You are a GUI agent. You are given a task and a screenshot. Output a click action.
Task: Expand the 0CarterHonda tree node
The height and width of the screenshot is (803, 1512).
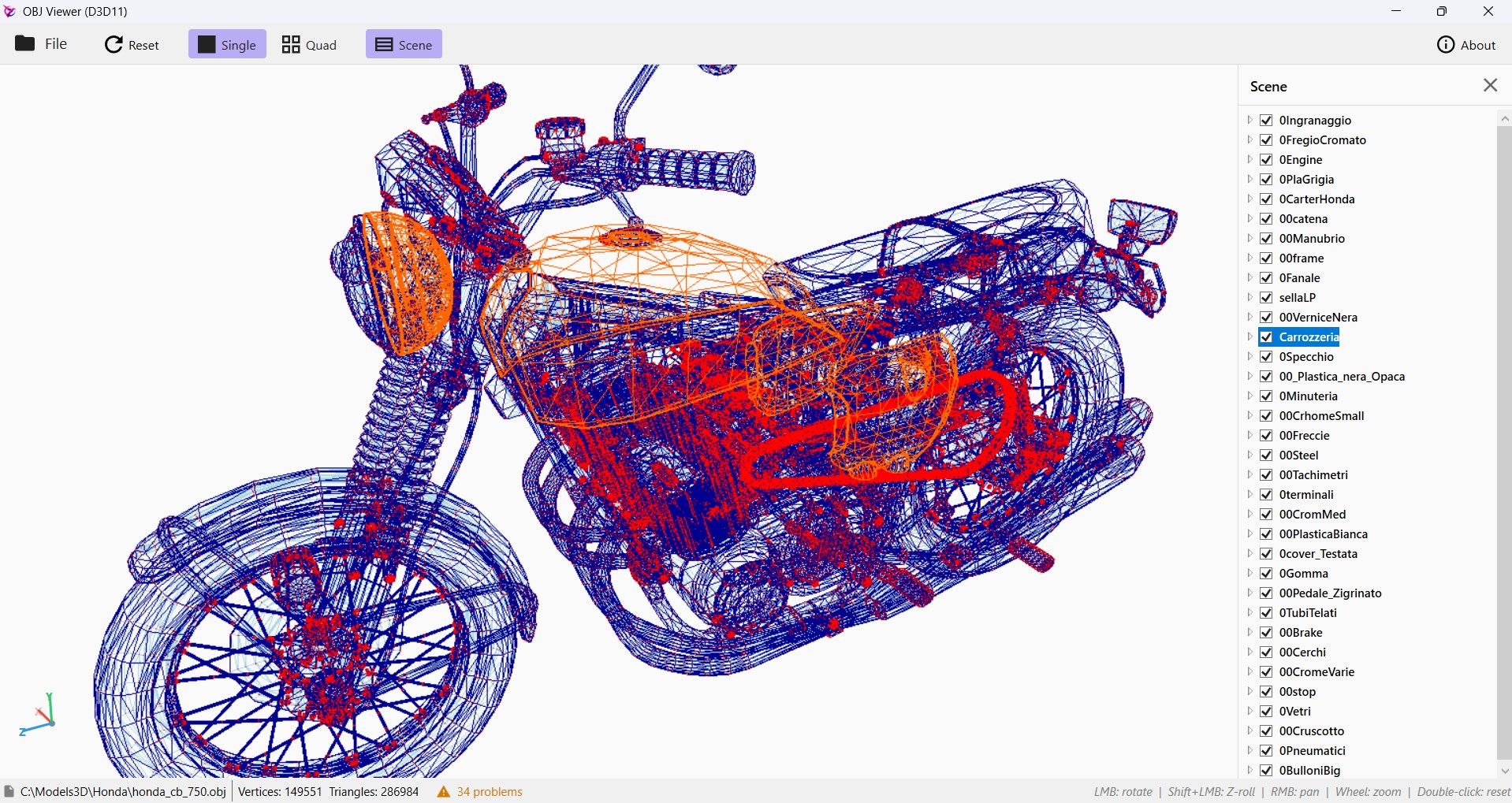tap(1250, 199)
